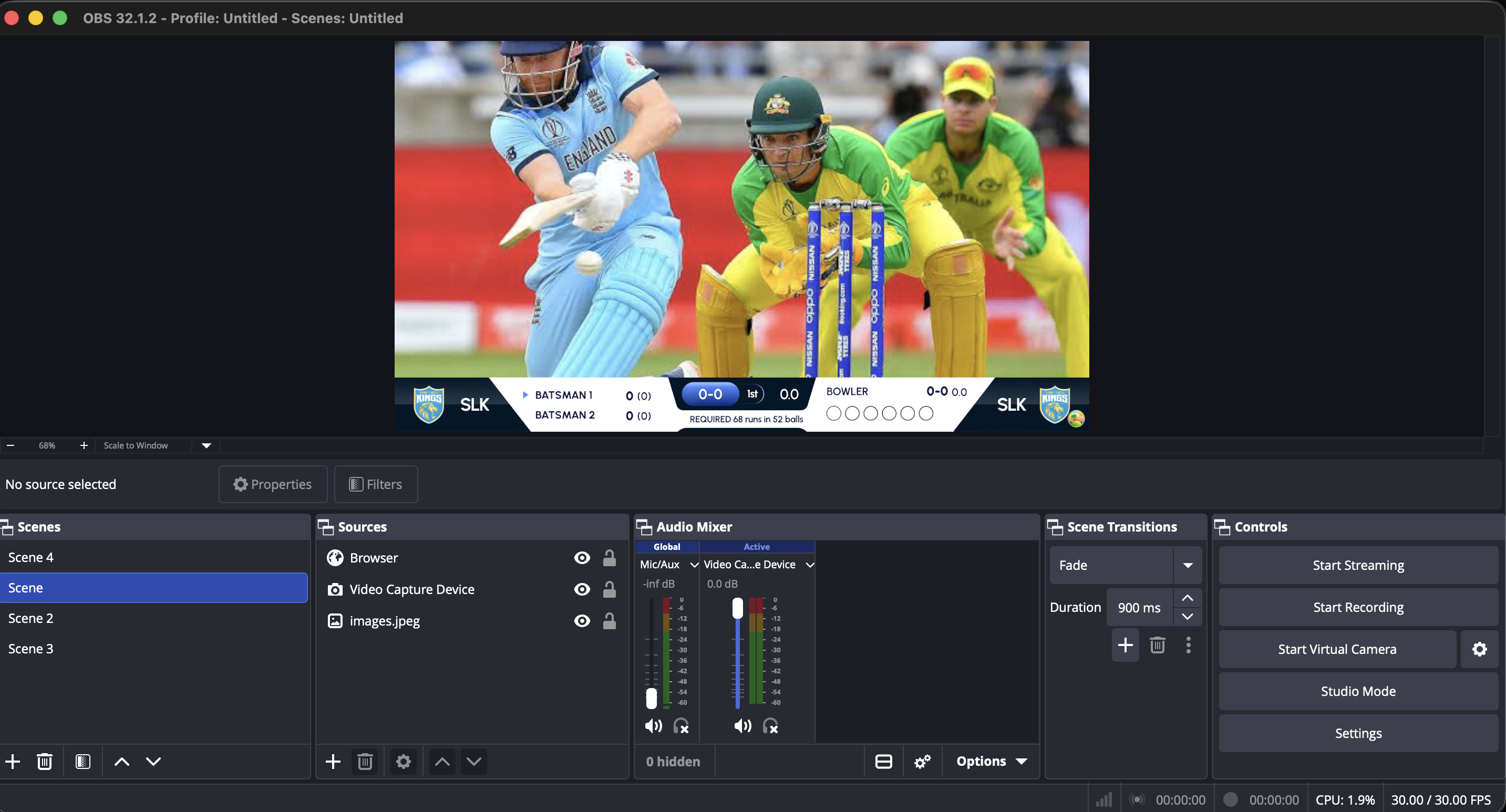Screen dimensions: 1506x812
Task: Decrease transition duration with down arrow
Action: (1188, 616)
